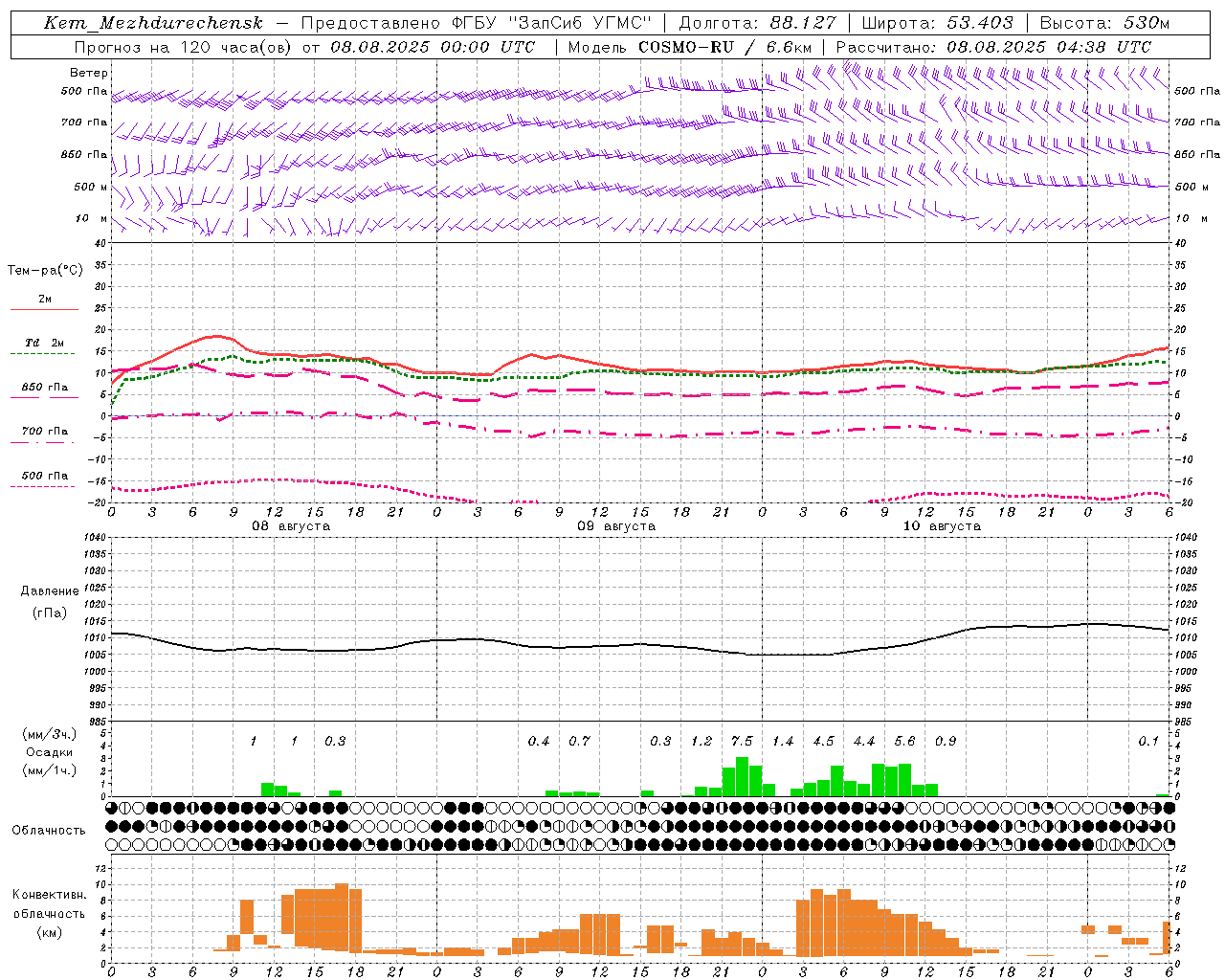Click the '(мм/3ч.)' precipitation unit label

coord(50,734)
